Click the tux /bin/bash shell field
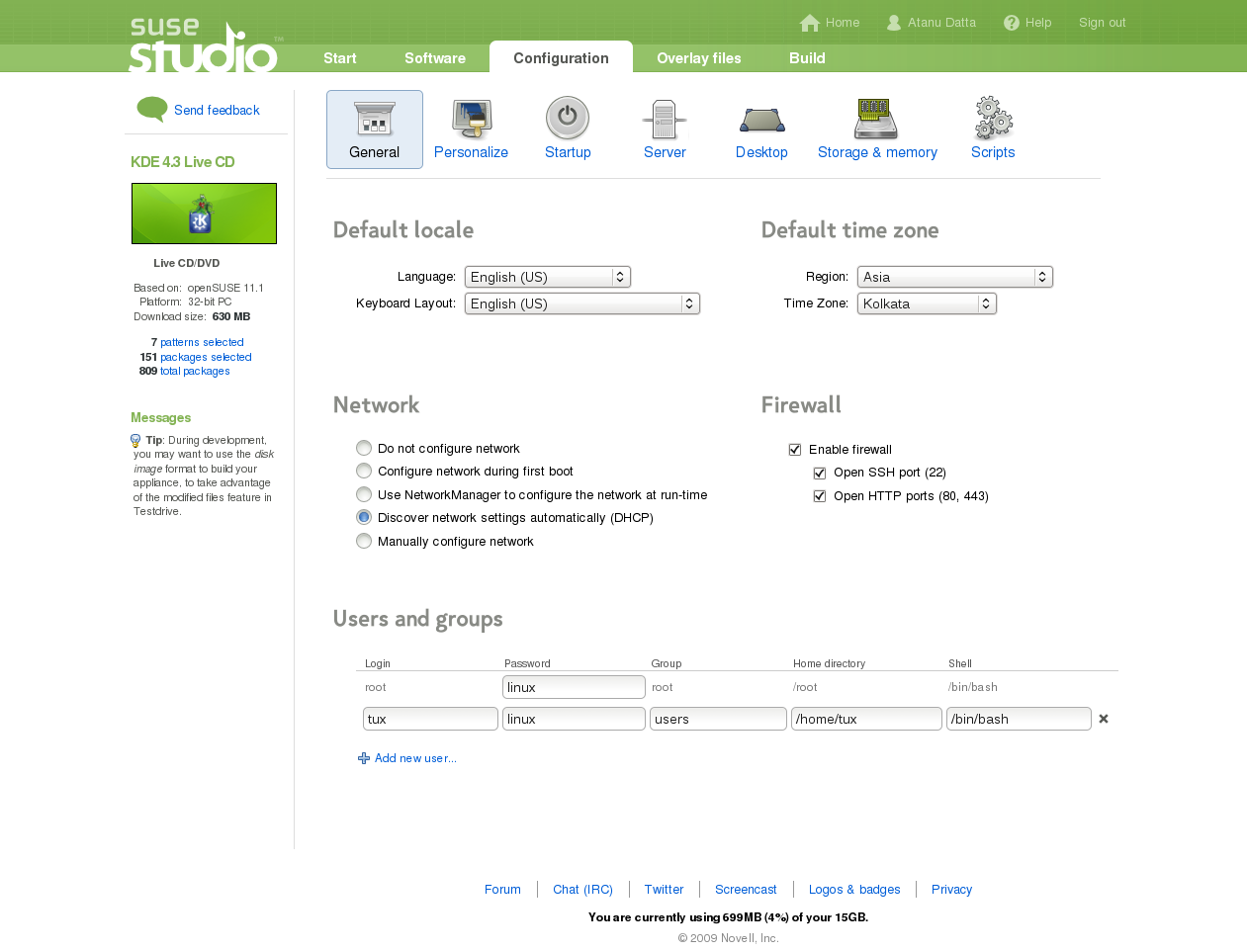This screenshot has height=952, width=1247. 1019,719
